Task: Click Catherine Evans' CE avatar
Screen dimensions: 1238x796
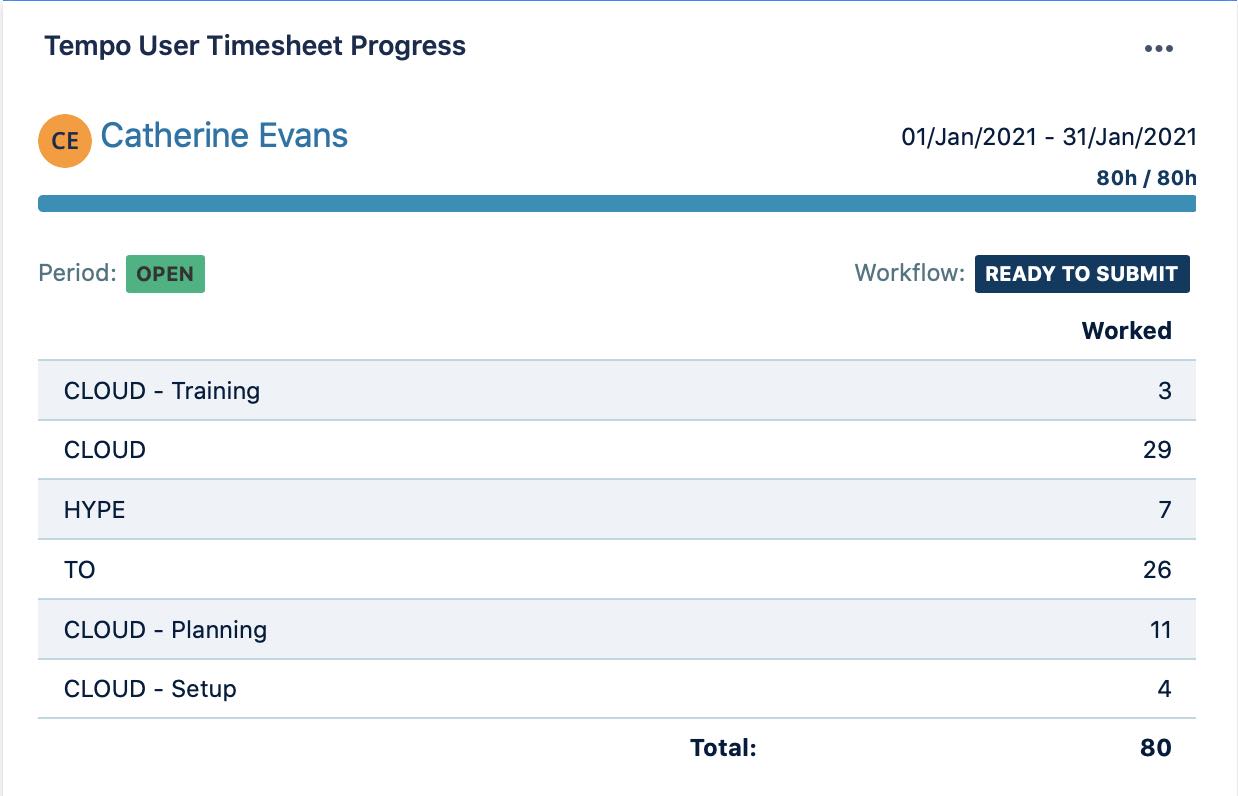Action: pyautogui.click(x=64, y=140)
